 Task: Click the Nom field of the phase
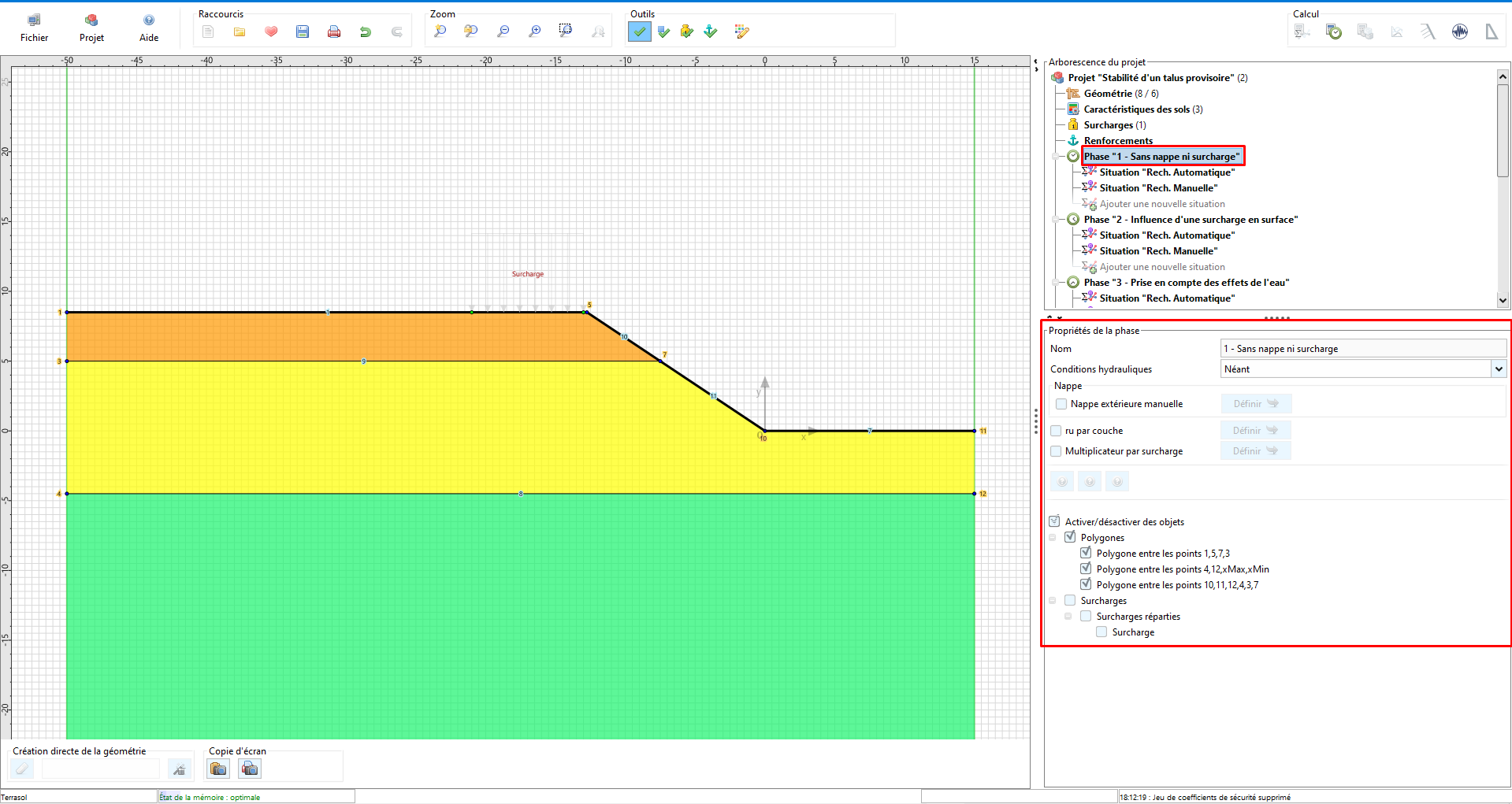coord(1363,348)
